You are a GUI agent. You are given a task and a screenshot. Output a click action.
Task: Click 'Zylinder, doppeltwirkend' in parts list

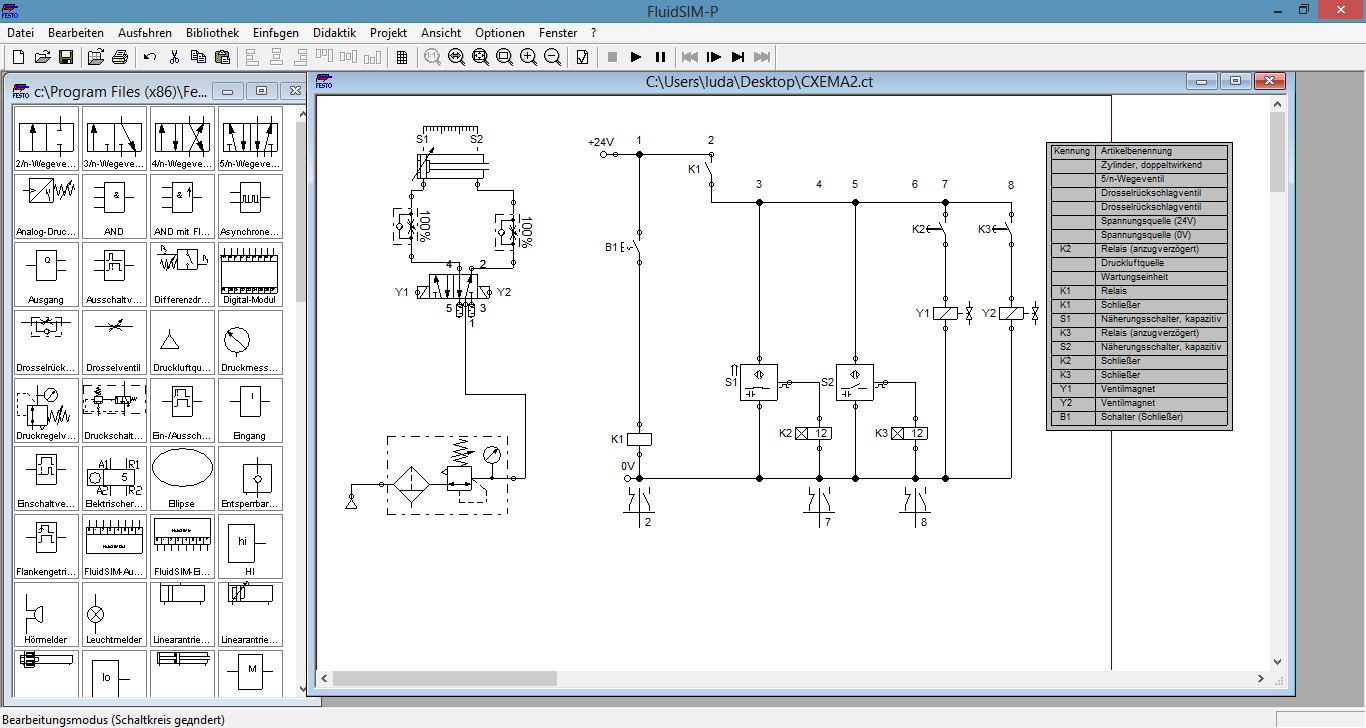1162,165
